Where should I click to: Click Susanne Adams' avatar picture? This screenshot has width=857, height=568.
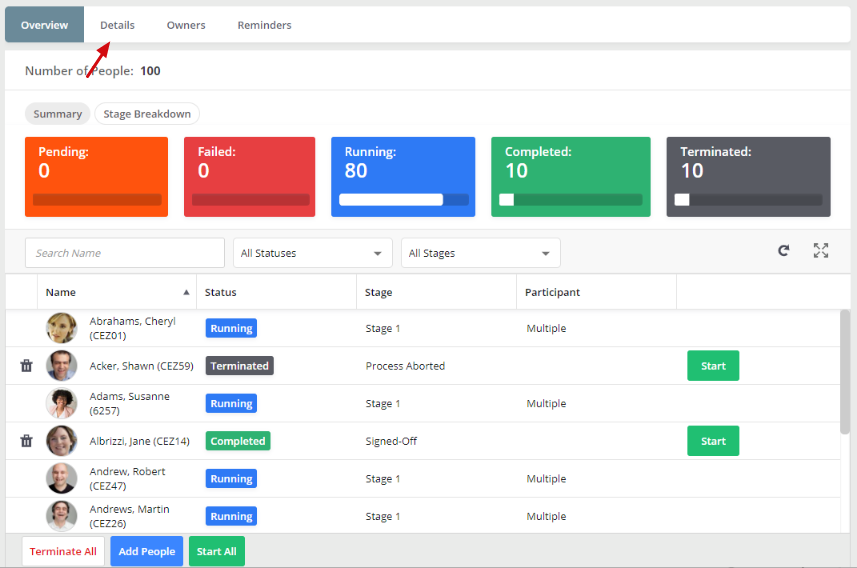tap(61, 403)
